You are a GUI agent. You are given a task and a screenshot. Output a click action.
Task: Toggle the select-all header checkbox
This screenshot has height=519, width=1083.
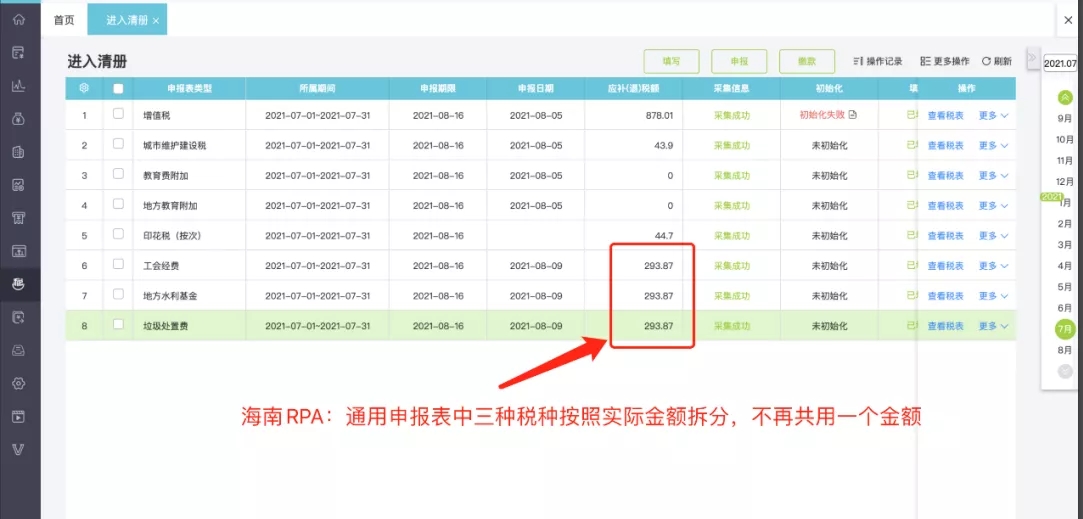click(118, 88)
